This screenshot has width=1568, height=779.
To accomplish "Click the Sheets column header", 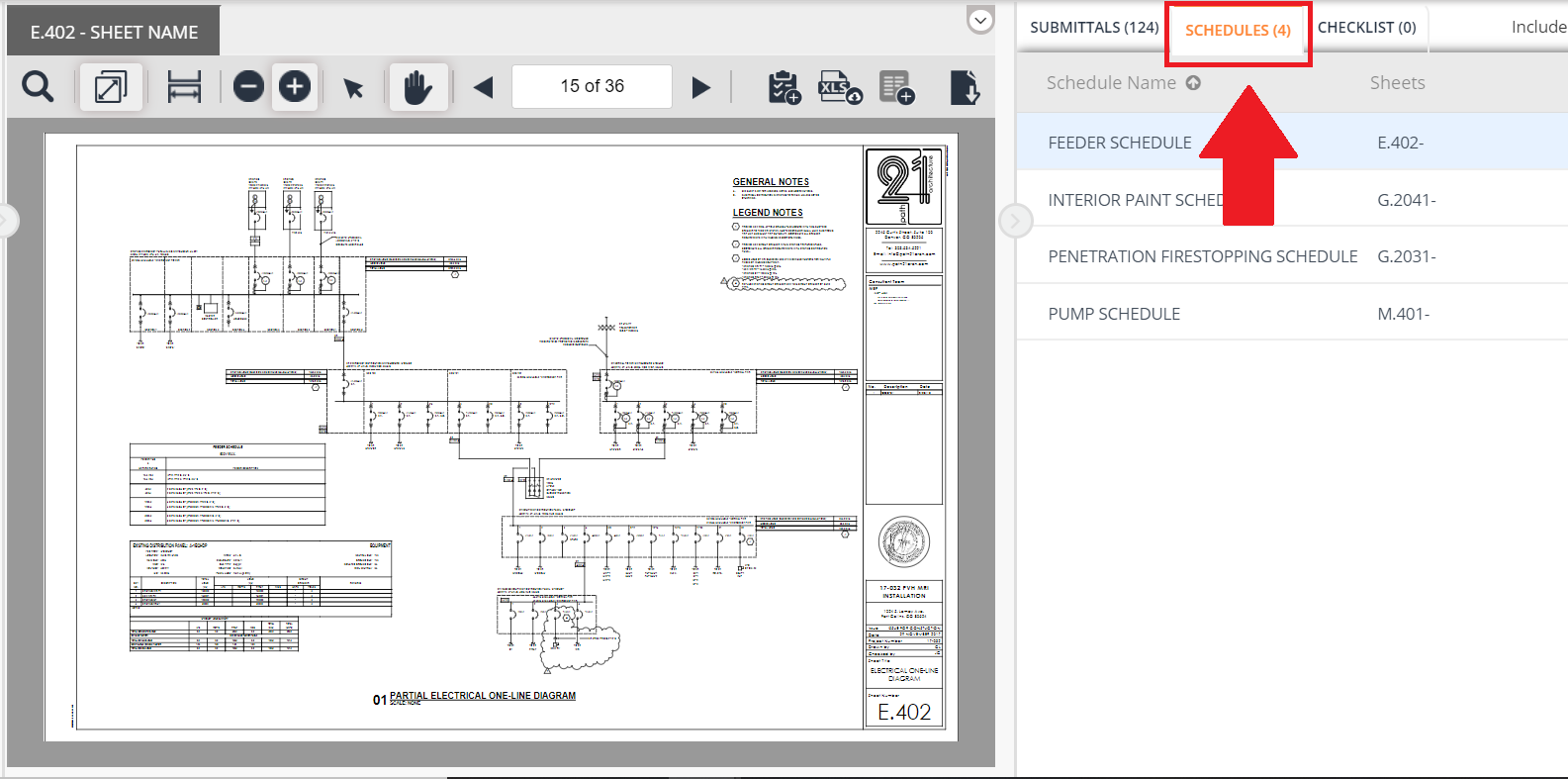I will point(1397,83).
